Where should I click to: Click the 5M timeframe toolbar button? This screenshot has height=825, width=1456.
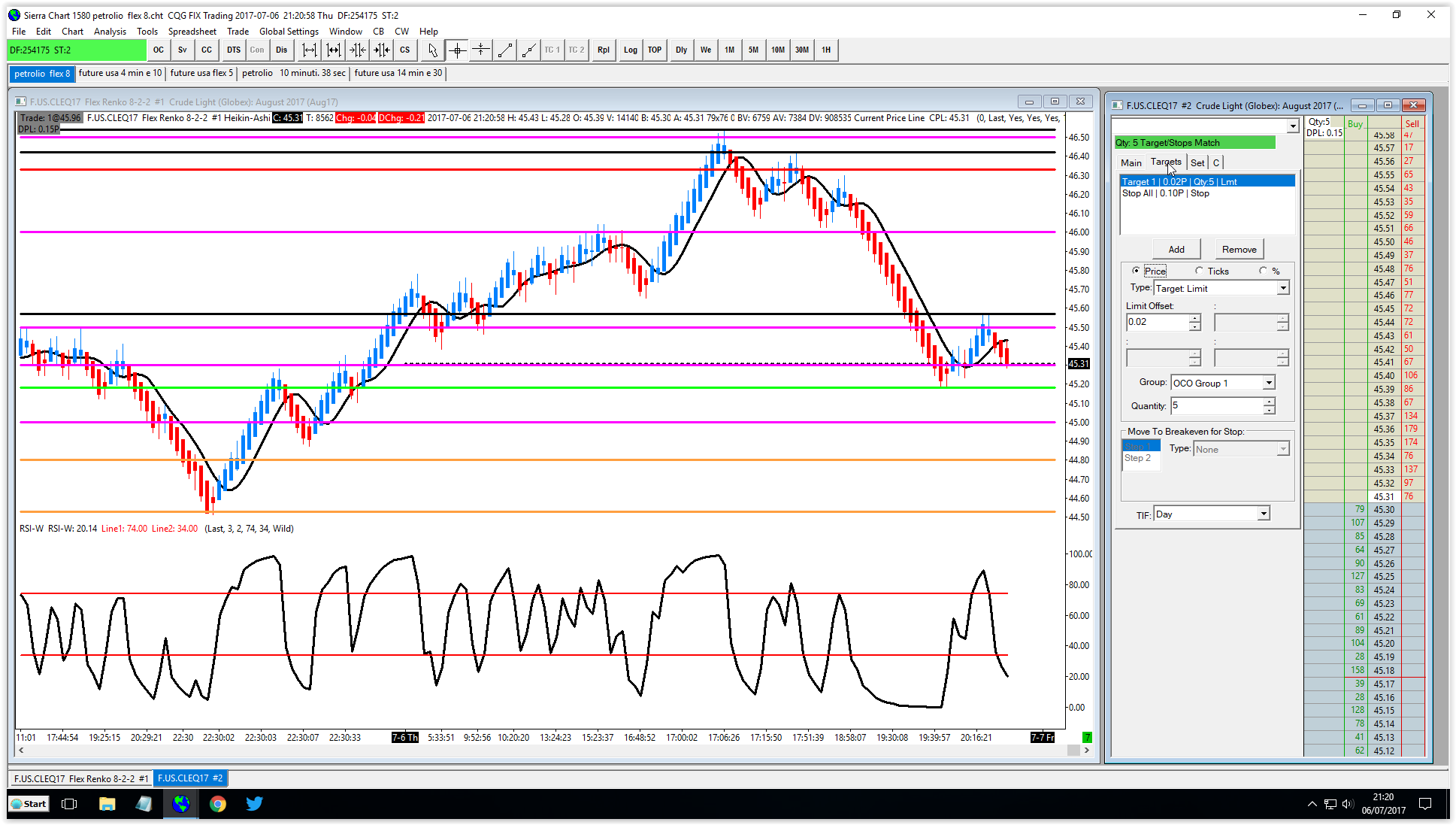click(753, 50)
